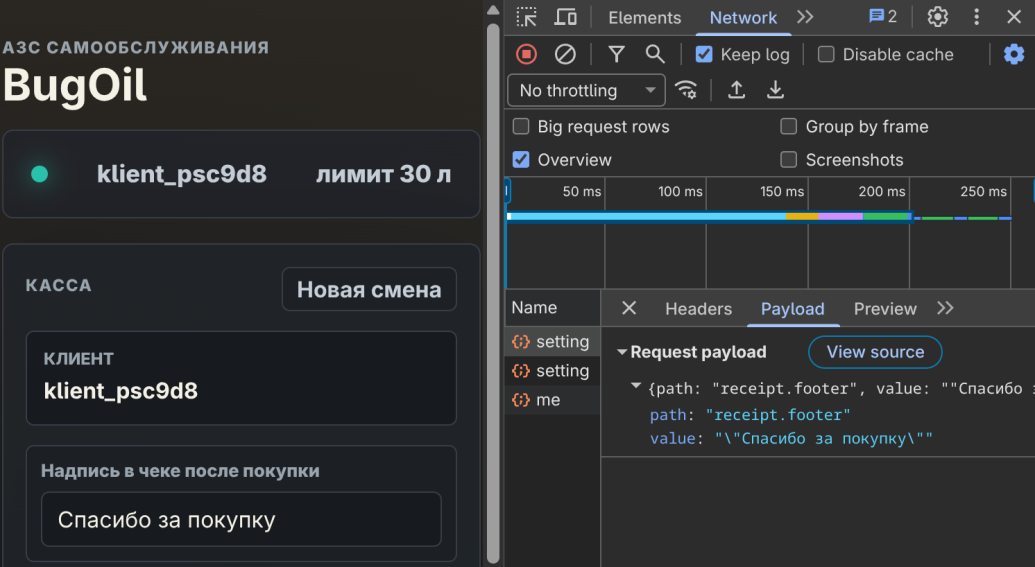The height and width of the screenshot is (567, 1035).
Task: Open the No throttling dropdown
Action: point(586,90)
